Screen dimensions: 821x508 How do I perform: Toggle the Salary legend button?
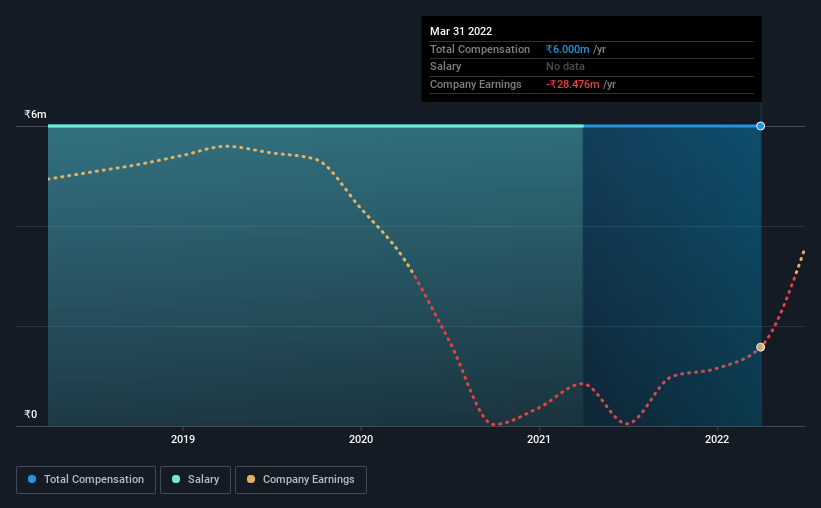[195, 480]
